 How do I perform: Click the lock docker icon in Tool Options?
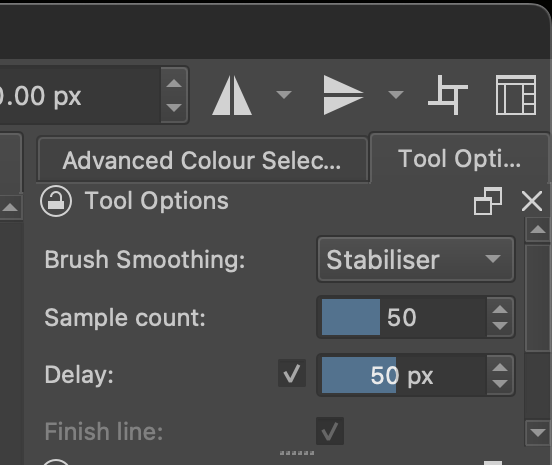click(x=56, y=201)
